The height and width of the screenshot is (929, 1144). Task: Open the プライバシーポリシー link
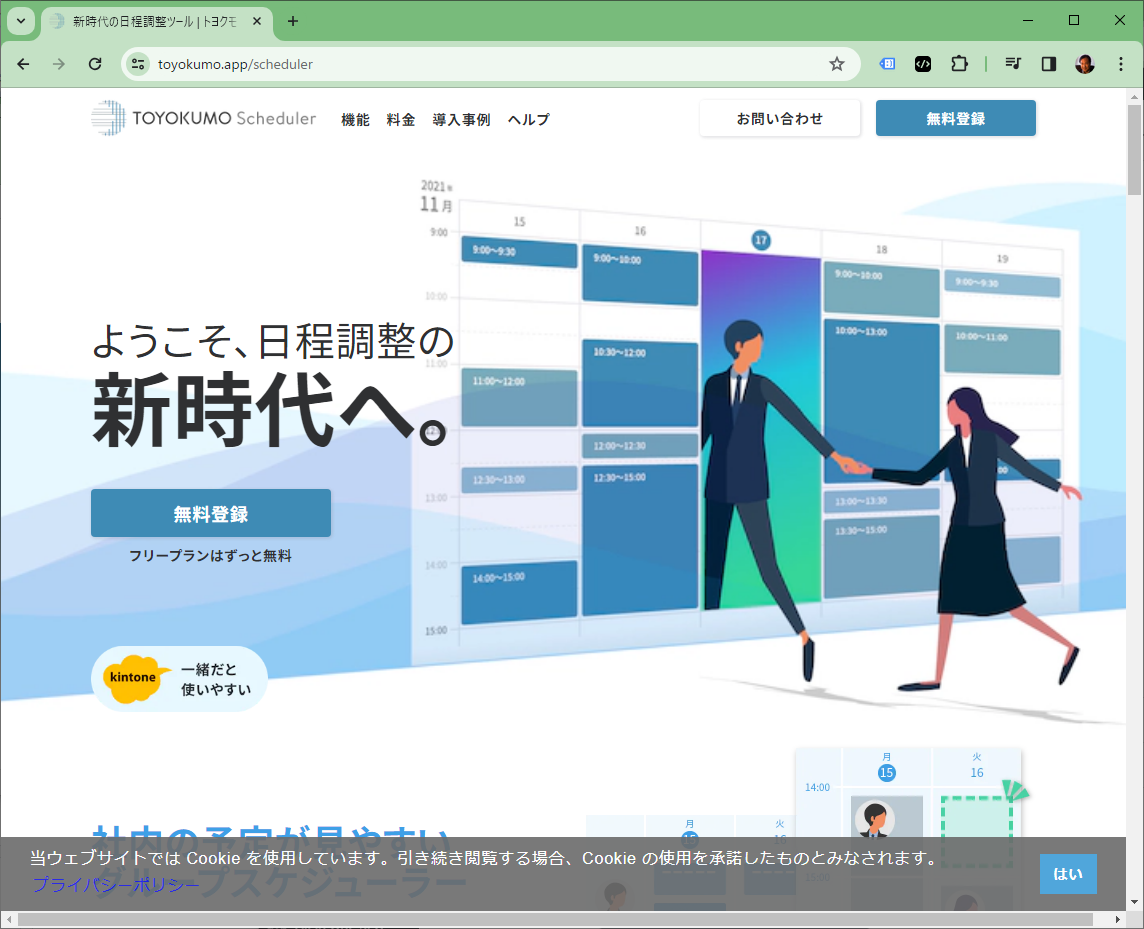pos(116,885)
